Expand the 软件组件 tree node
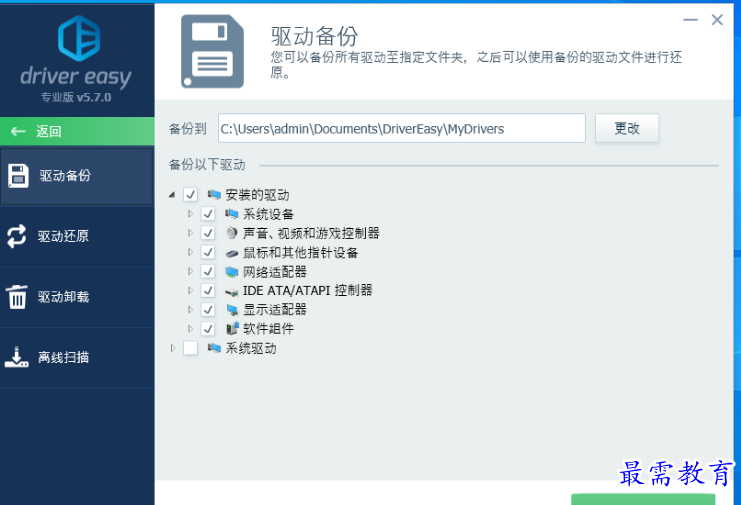Image resolution: width=741 pixels, height=505 pixels. pyautogui.click(x=190, y=328)
